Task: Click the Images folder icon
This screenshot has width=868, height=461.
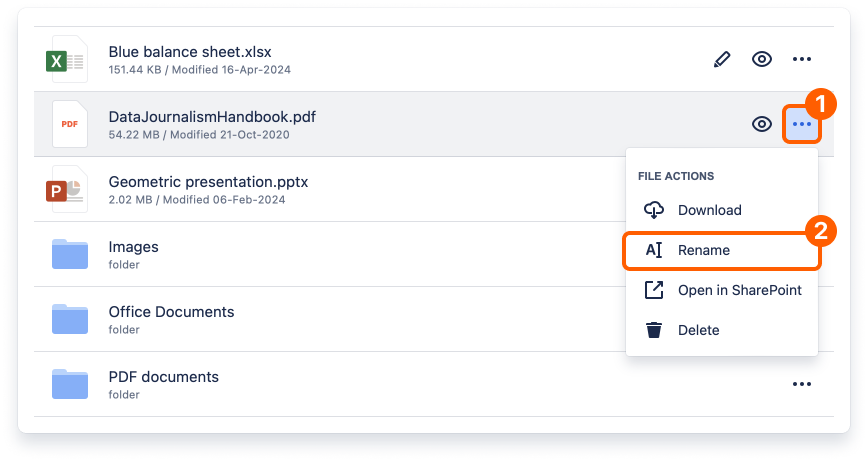Action: 70,254
